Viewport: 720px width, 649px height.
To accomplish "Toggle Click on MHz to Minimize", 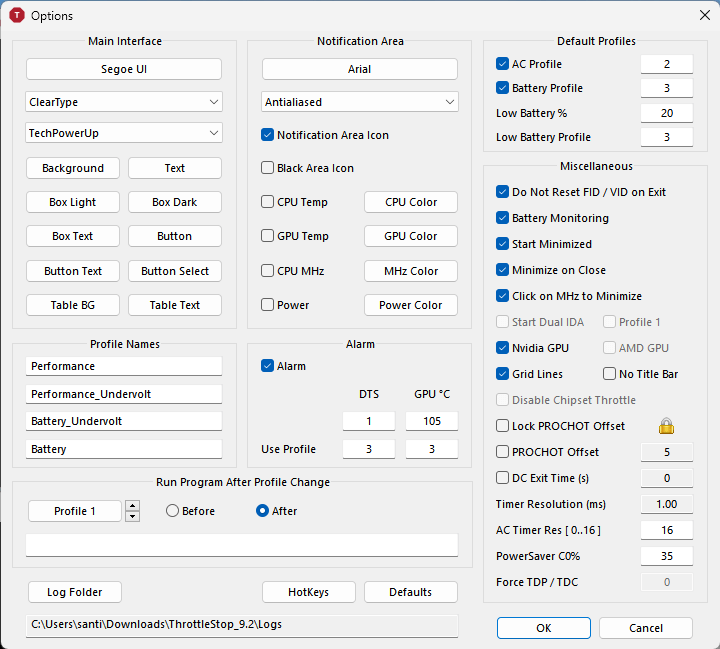I will point(502,296).
